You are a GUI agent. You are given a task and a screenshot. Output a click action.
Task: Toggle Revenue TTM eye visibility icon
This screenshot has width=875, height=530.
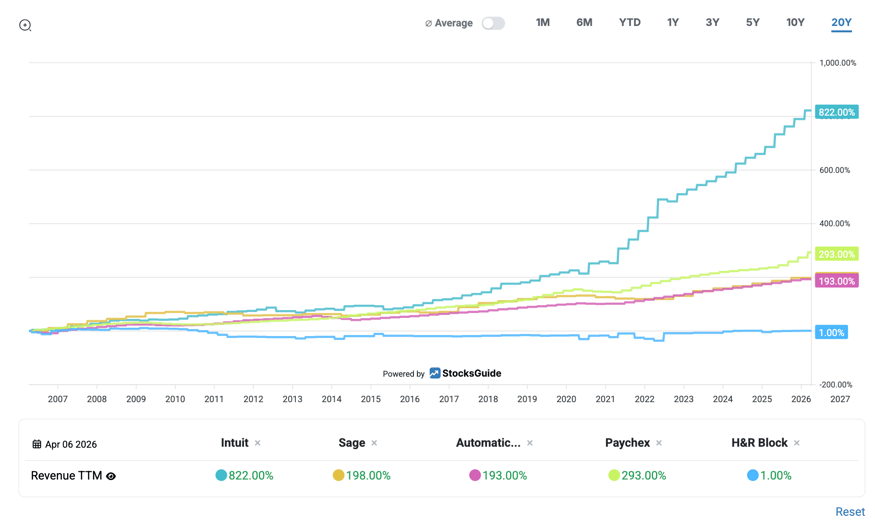(x=111, y=476)
